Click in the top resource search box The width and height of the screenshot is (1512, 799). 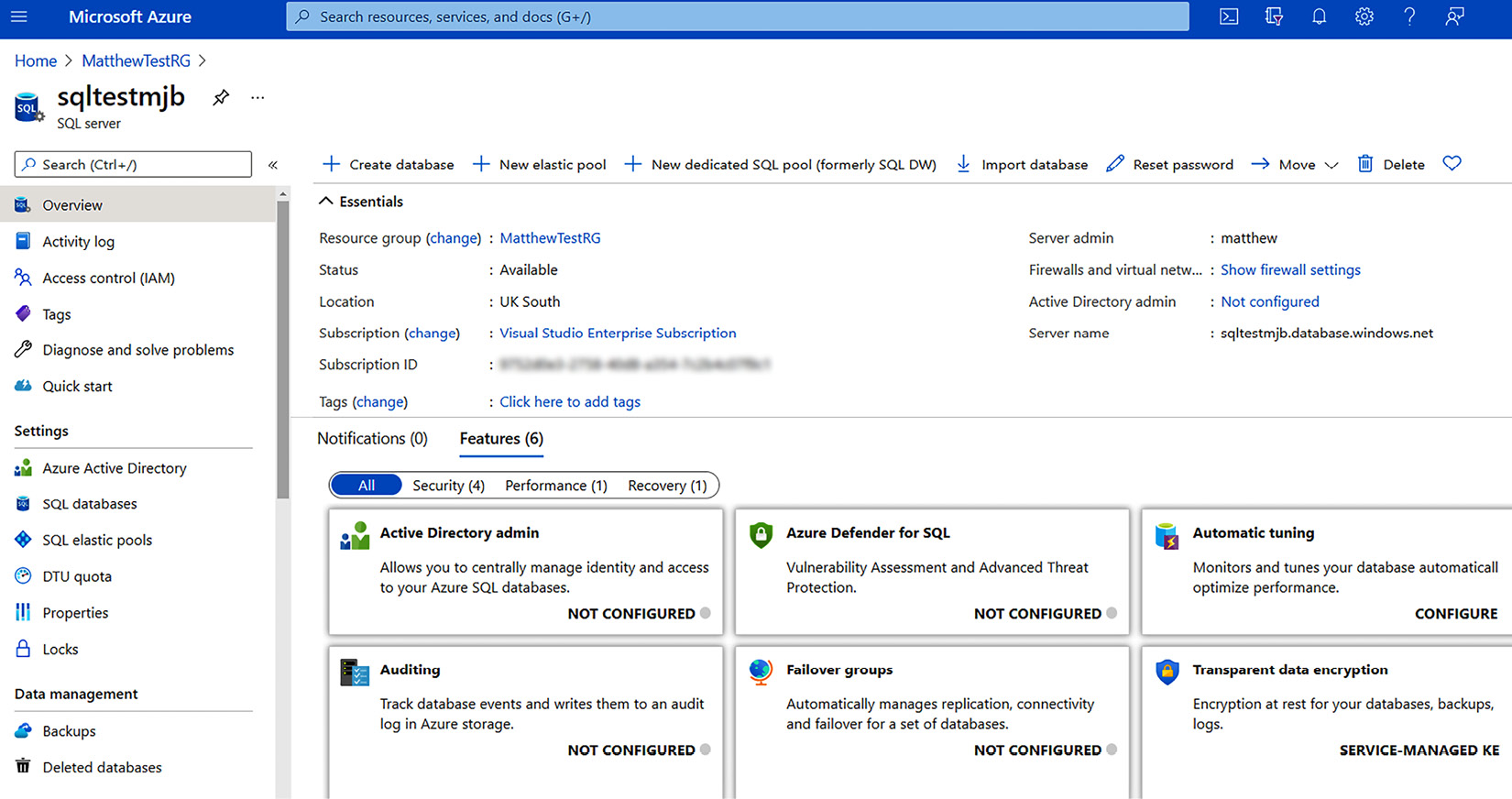(x=738, y=16)
